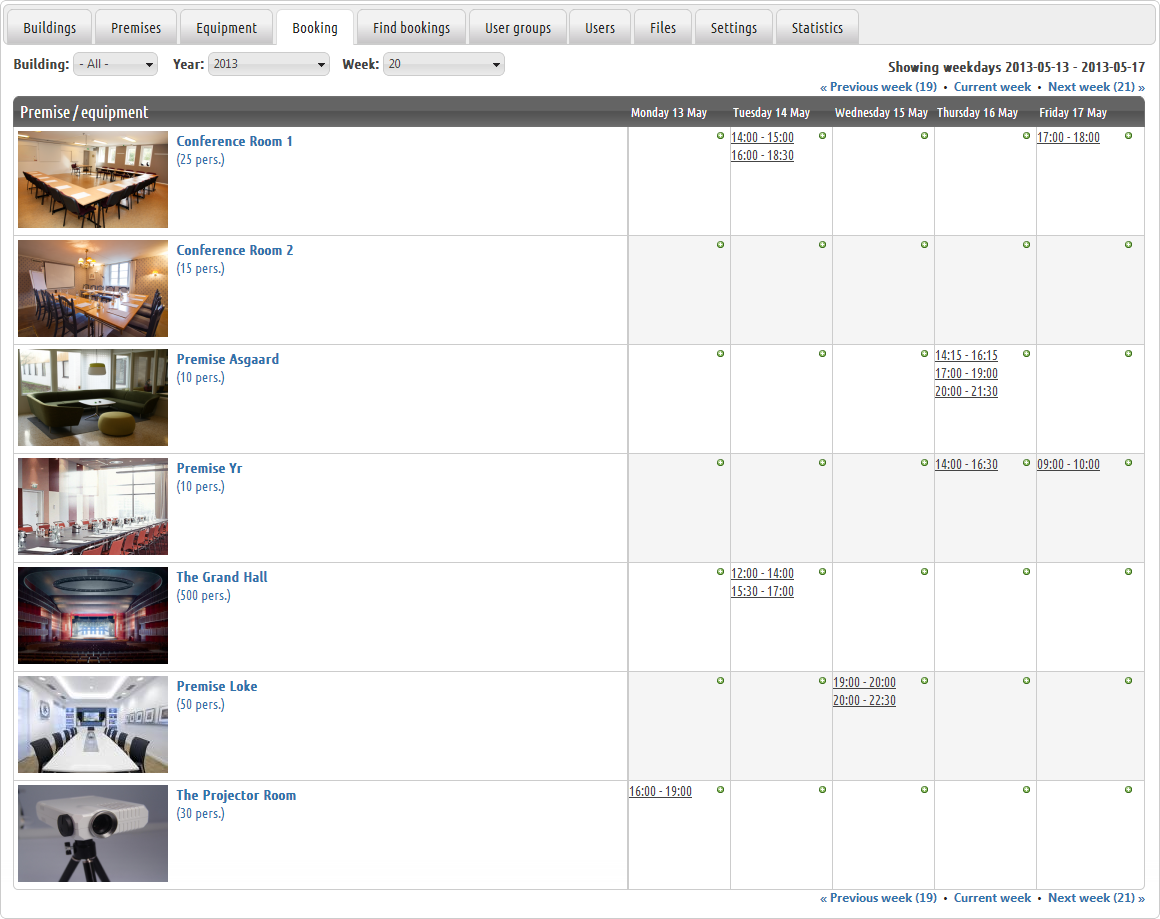Screen dimensions: 1160x919
Task: Click the Premise Loke thumbnail image
Action: click(93, 724)
